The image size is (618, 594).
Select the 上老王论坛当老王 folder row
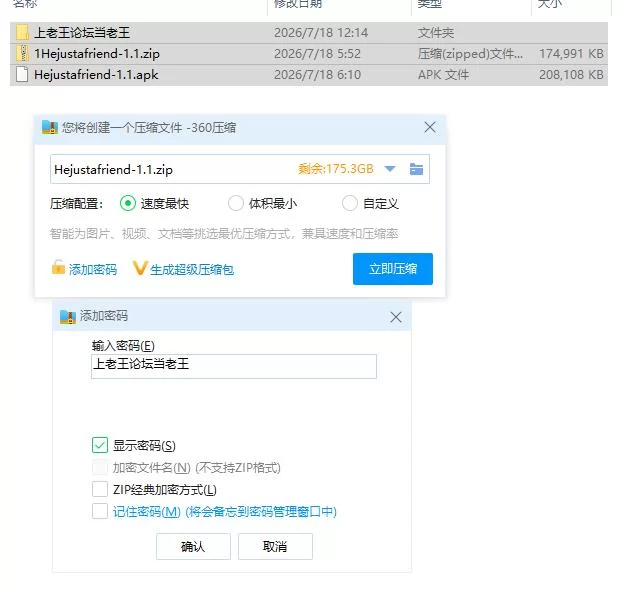(x=309, y=33)
